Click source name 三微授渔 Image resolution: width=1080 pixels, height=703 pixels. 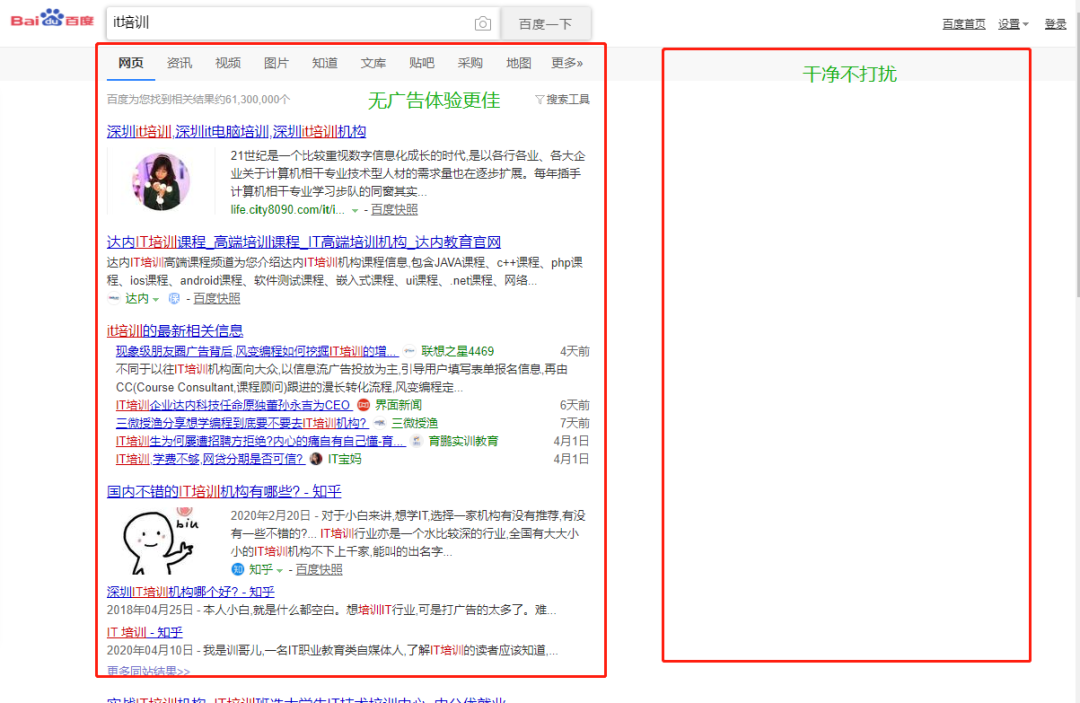pos(415,423)
